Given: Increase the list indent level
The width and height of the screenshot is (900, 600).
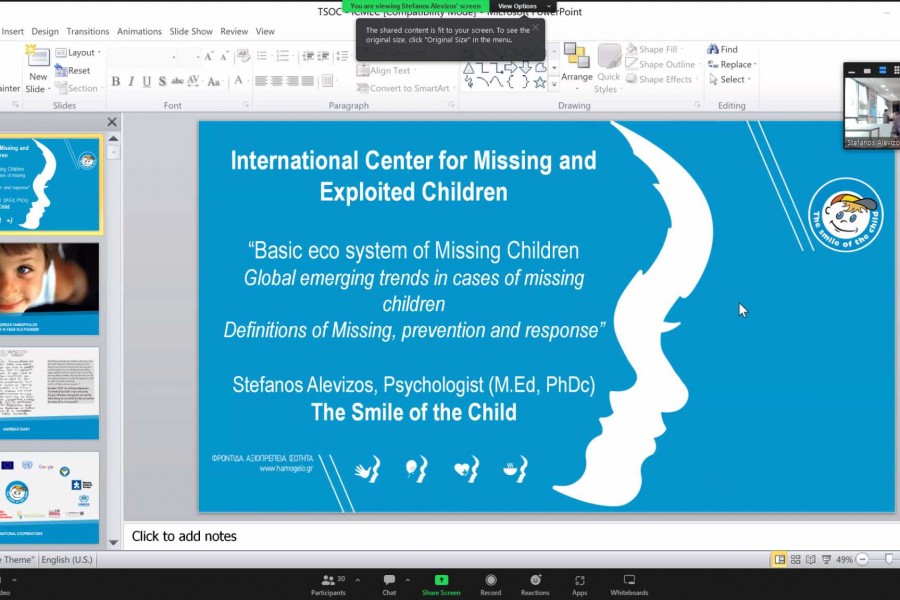Looking at the screenshot, I should coord(324,56).
